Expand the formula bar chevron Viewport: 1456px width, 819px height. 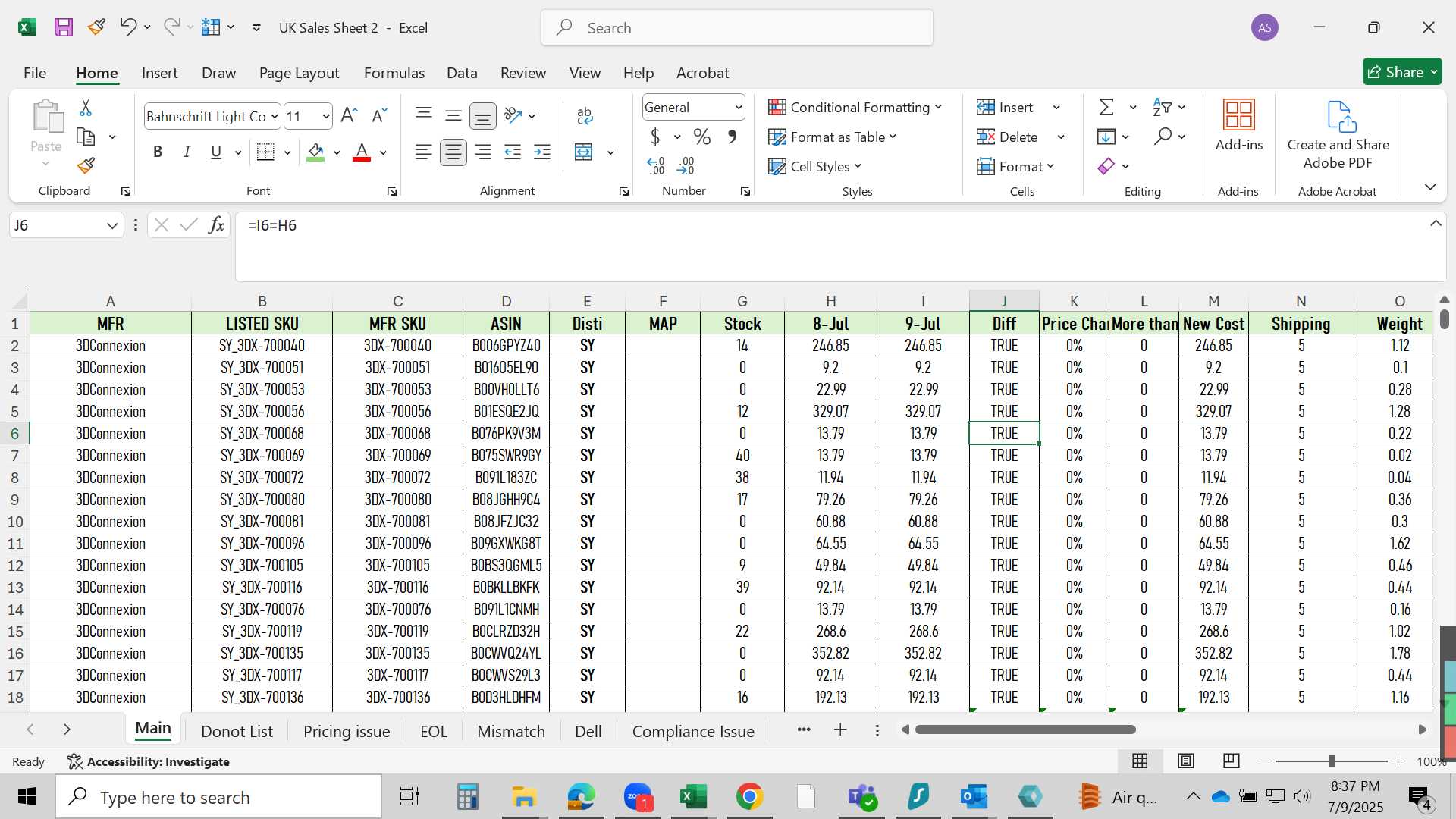[x=1436, y=223]
